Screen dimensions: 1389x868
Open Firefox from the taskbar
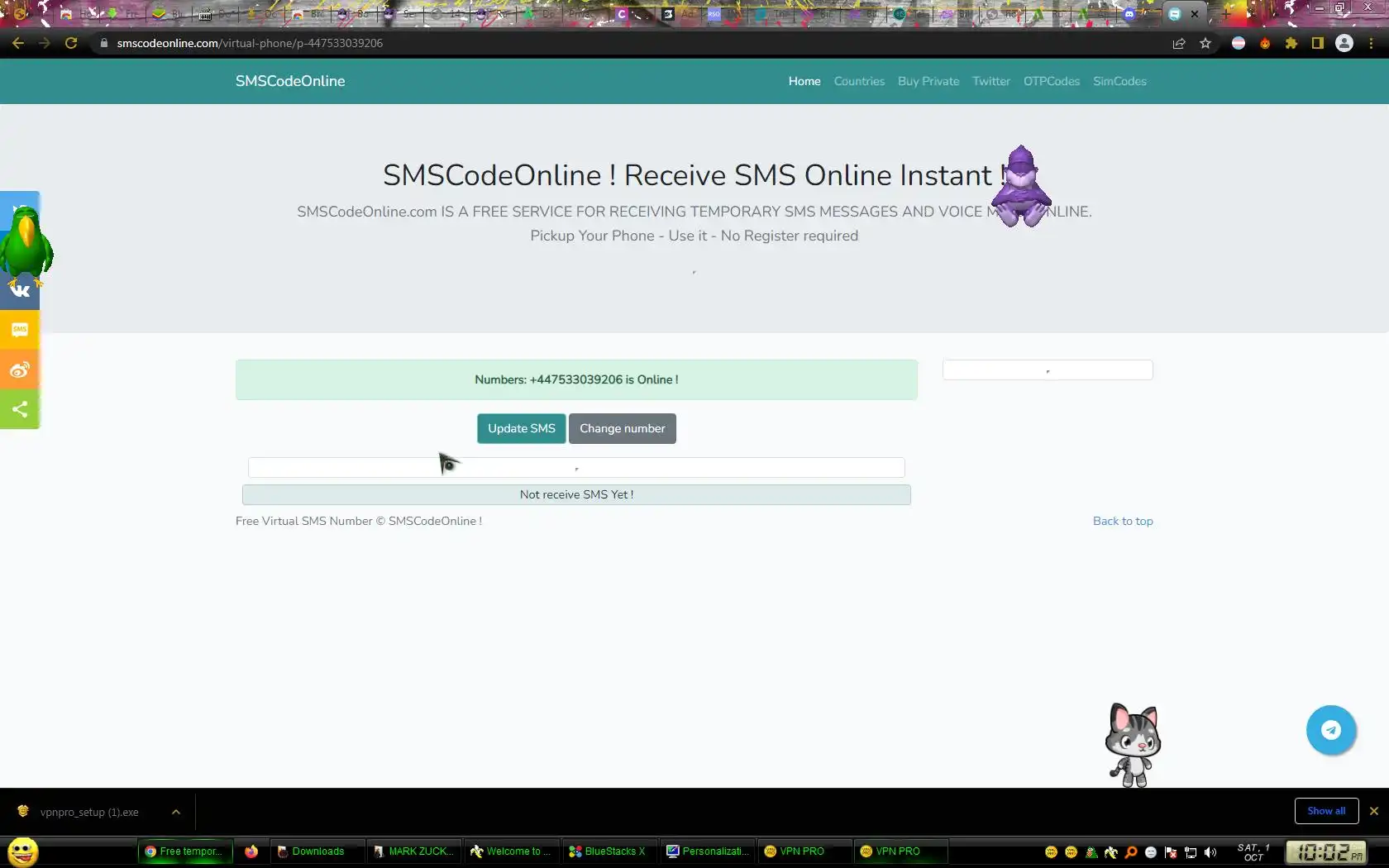click(251, 851)
